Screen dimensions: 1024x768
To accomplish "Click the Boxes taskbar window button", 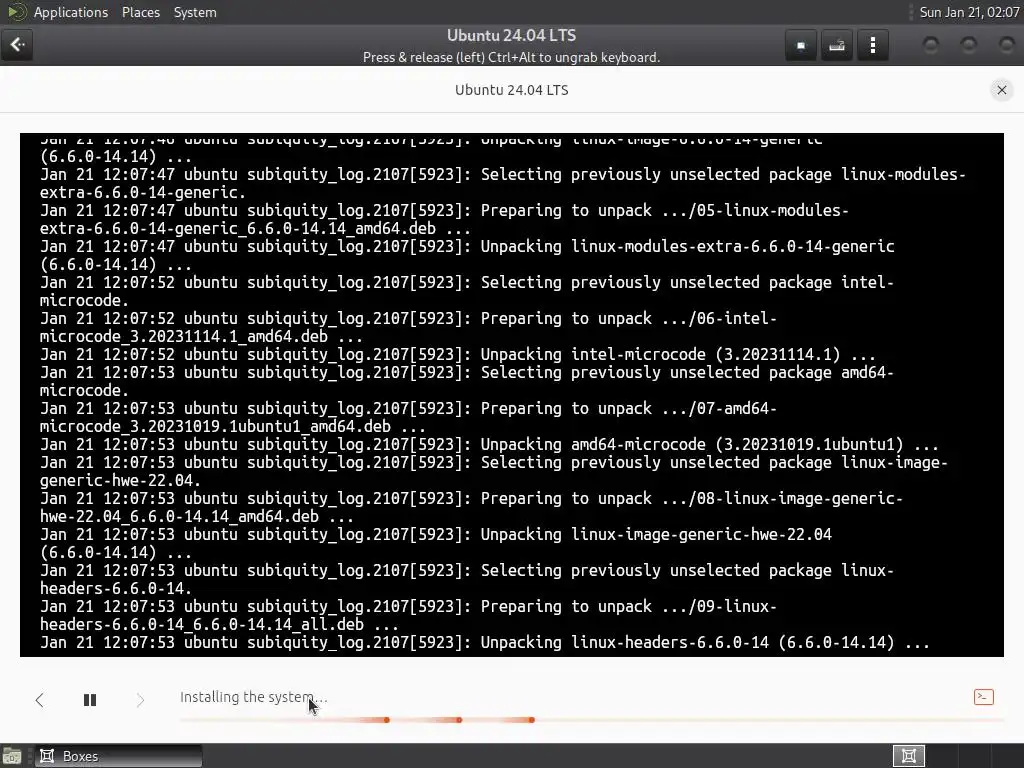I will 118,756.
